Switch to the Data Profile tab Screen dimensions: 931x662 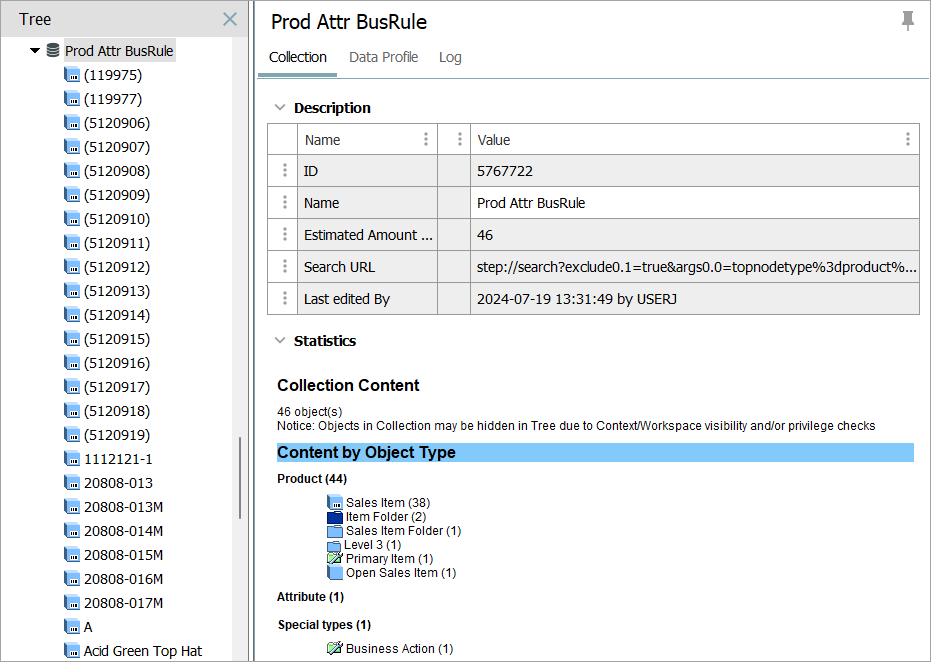383,57
